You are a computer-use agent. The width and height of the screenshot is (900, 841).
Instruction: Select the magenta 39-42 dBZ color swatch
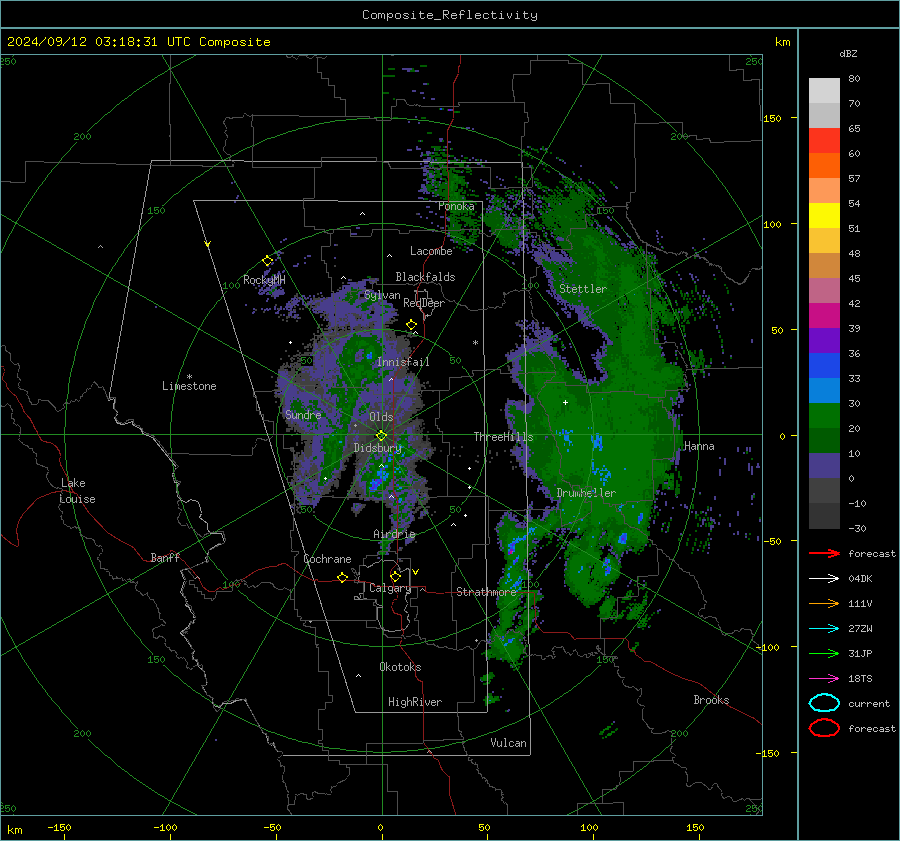coord(824,316)
